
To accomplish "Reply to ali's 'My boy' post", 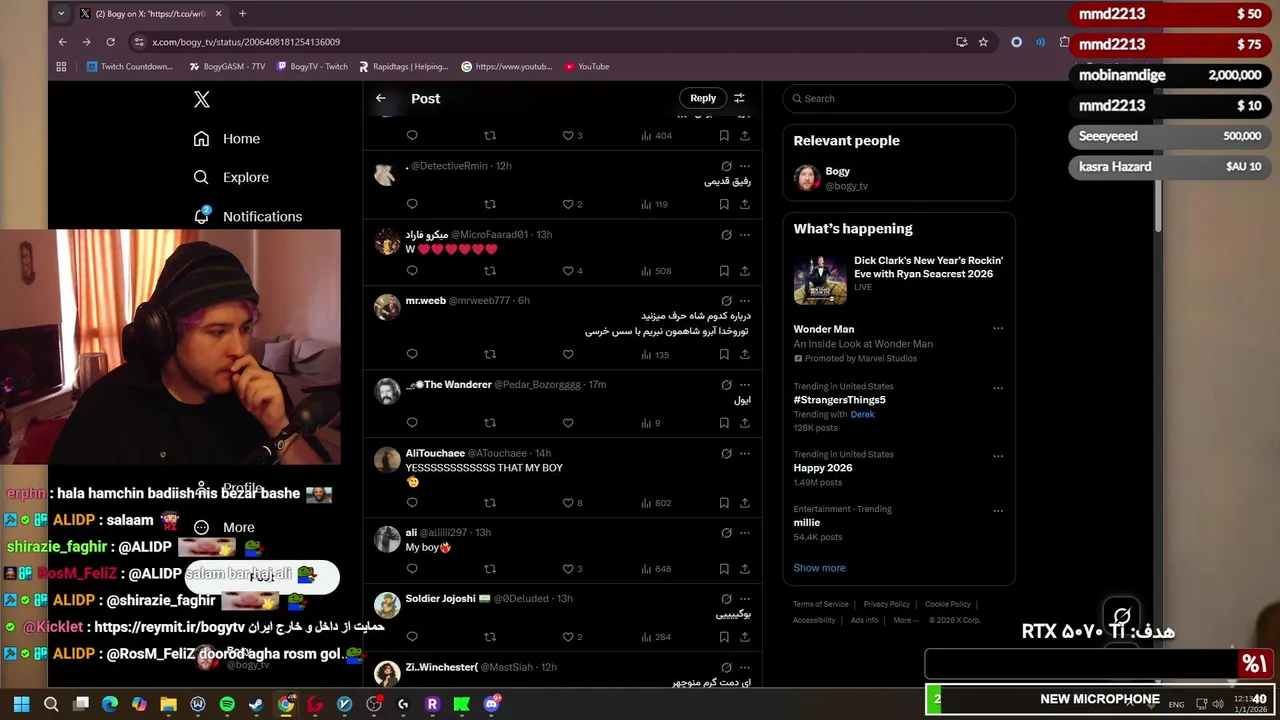I will [412, 569].
